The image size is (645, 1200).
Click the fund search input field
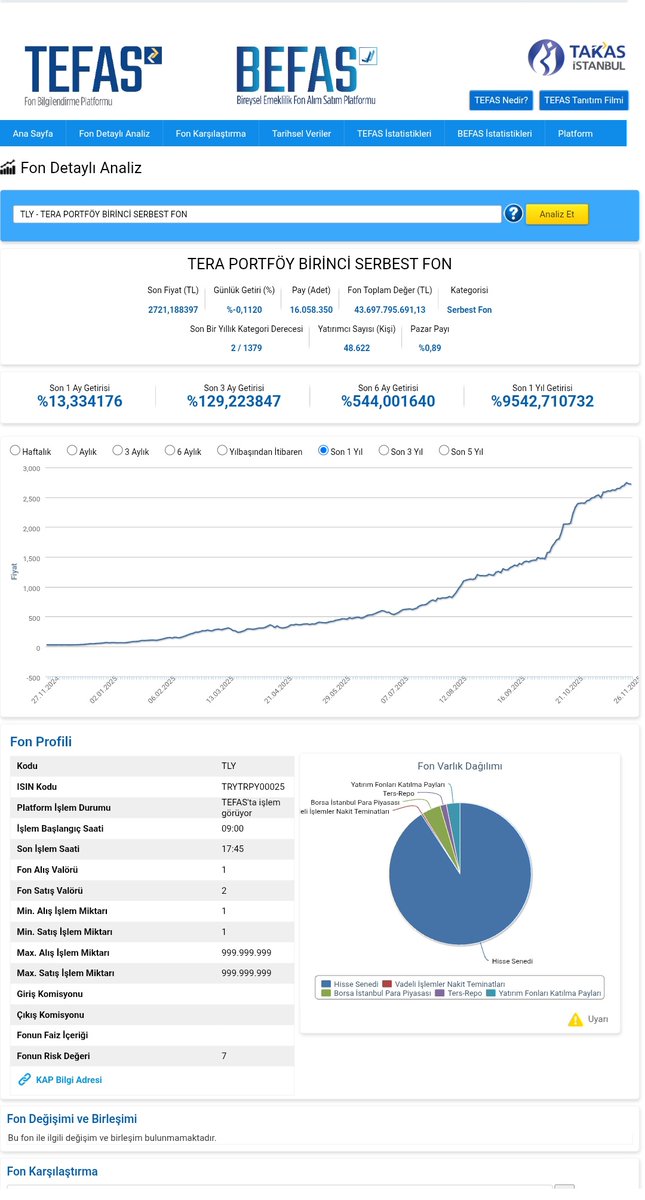click(257, 214)
